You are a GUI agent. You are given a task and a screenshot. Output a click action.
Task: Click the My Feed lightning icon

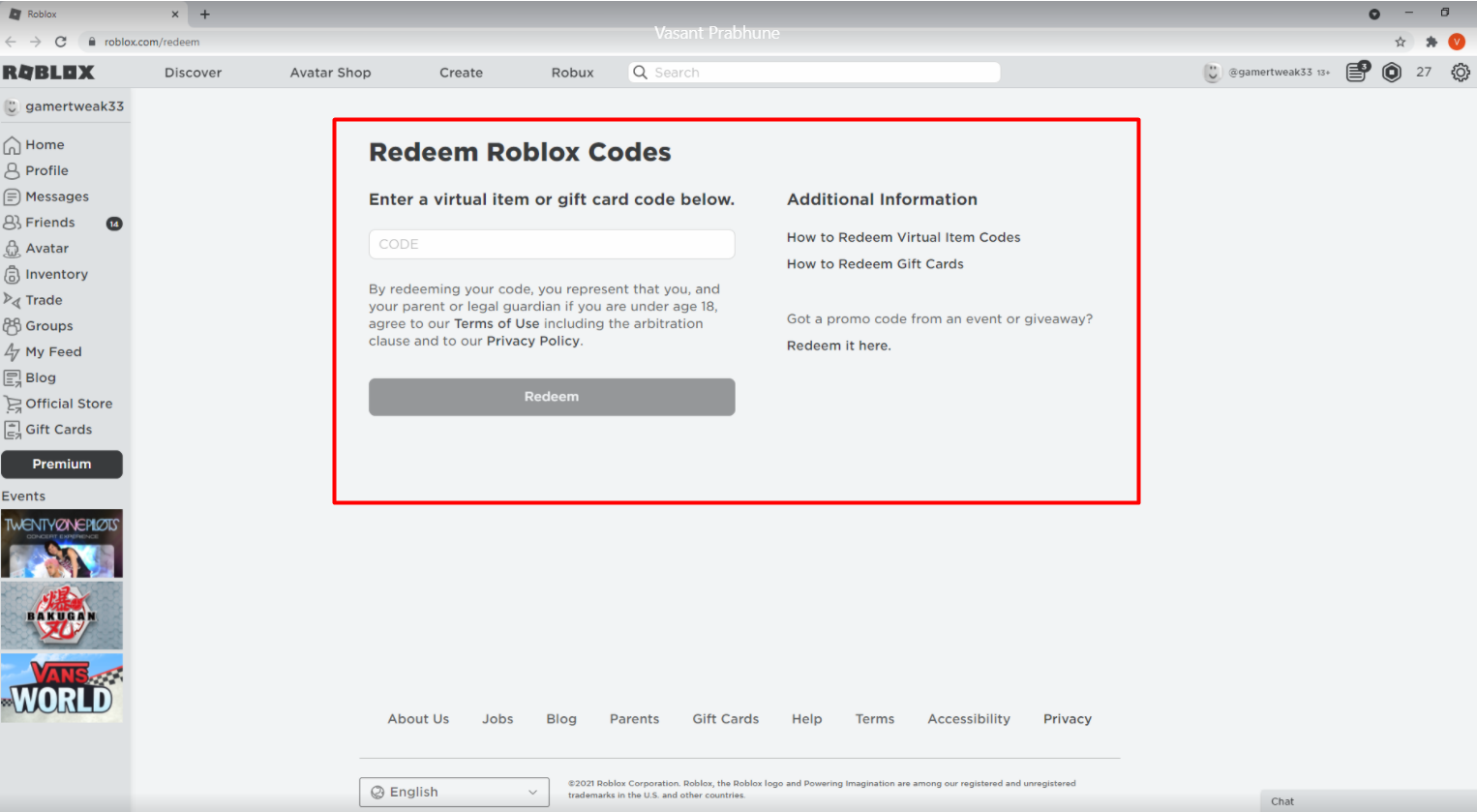tap(12, 352)
